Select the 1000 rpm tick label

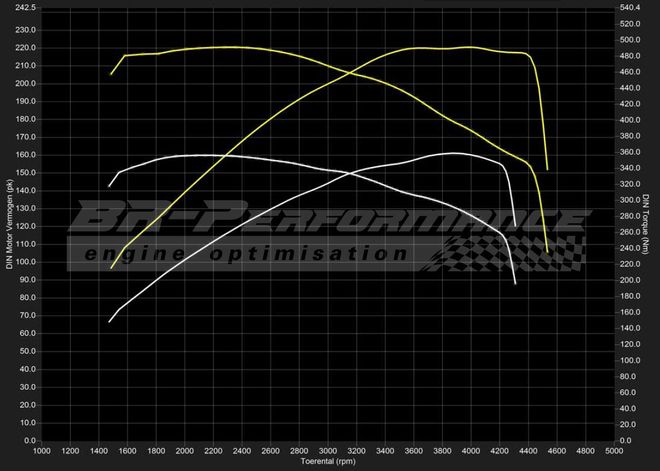tap(43, 451)
